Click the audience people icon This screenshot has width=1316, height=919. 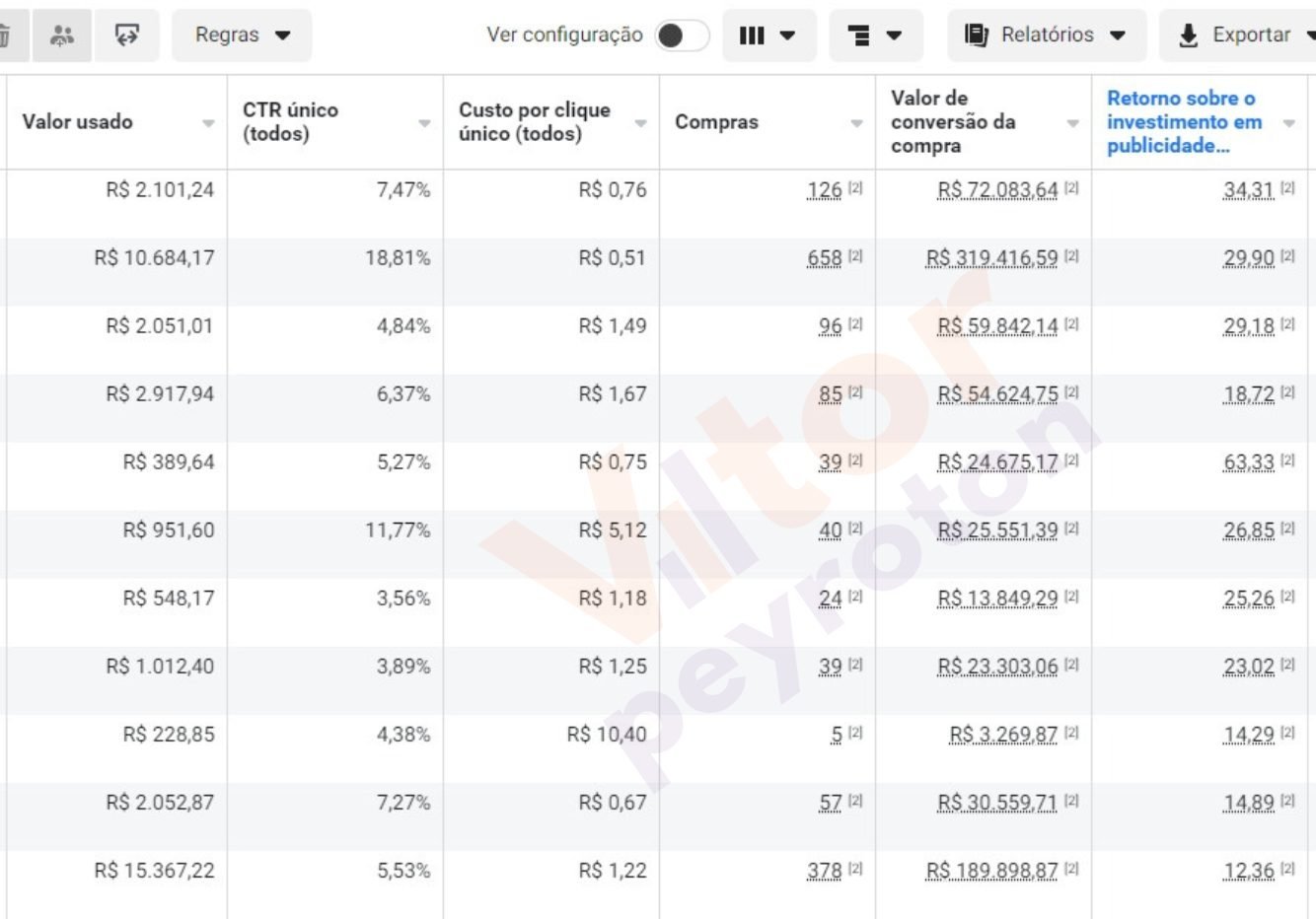[x=62, y=35]
